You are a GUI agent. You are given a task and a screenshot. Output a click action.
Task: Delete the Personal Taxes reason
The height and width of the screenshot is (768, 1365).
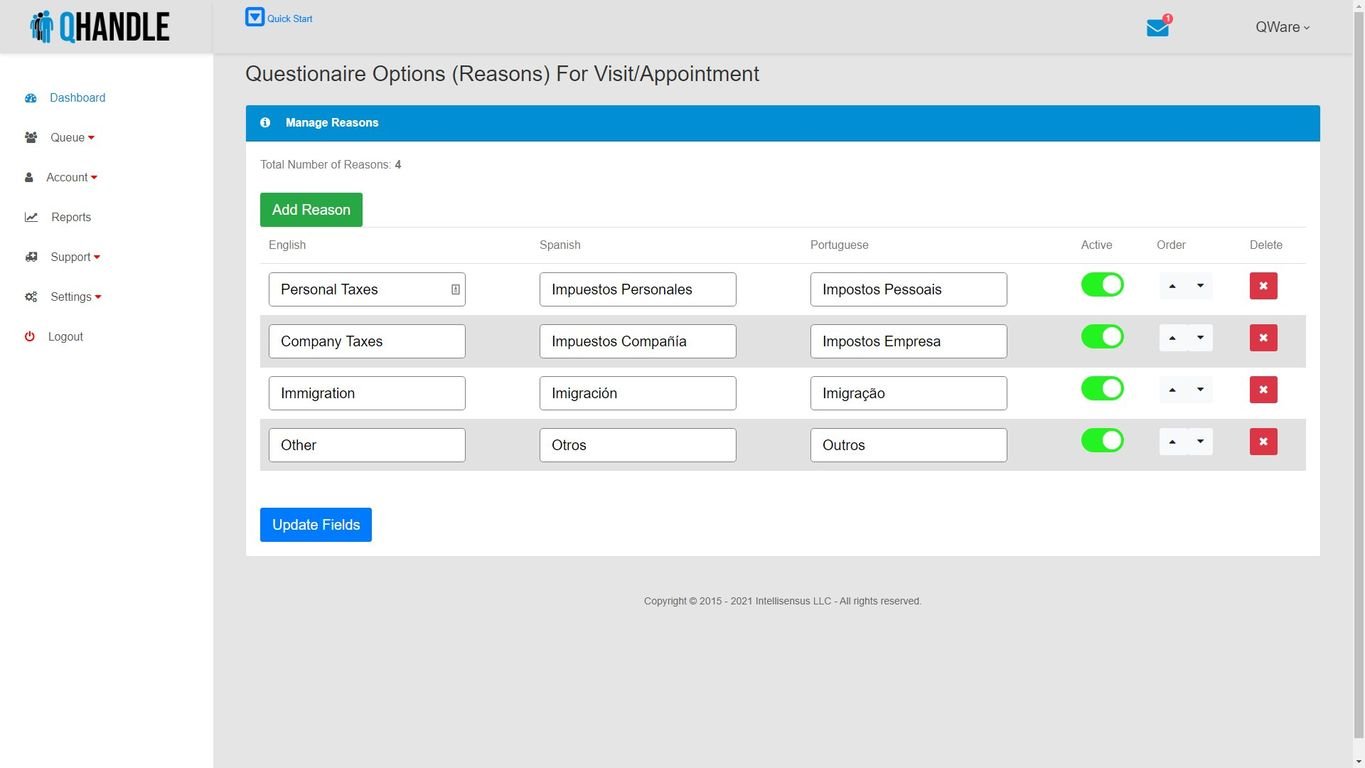1263,286
